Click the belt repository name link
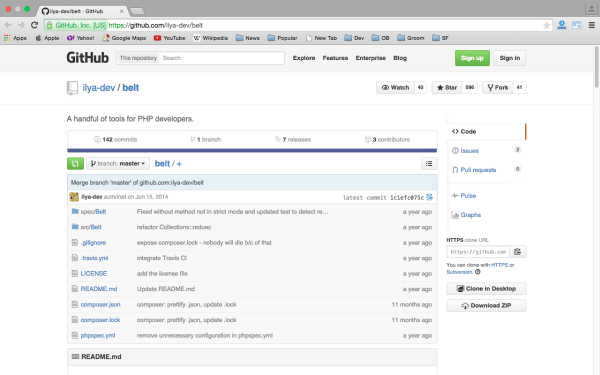The image size is (600, 375). [130, 88]
